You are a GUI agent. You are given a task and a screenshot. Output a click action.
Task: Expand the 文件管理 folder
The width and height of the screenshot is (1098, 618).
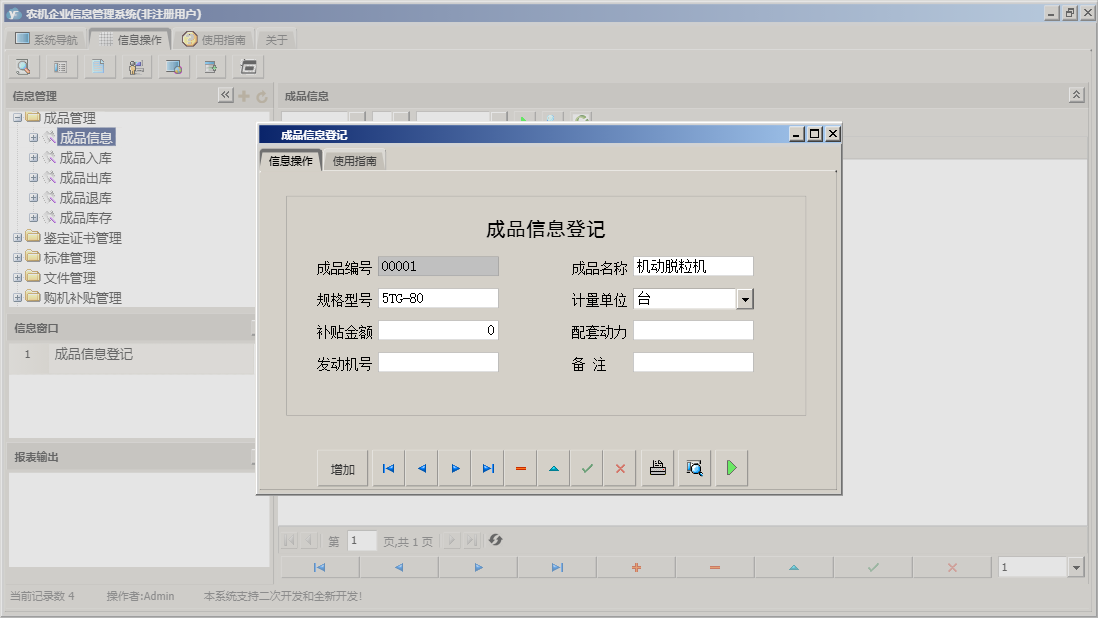click(18, 278)
